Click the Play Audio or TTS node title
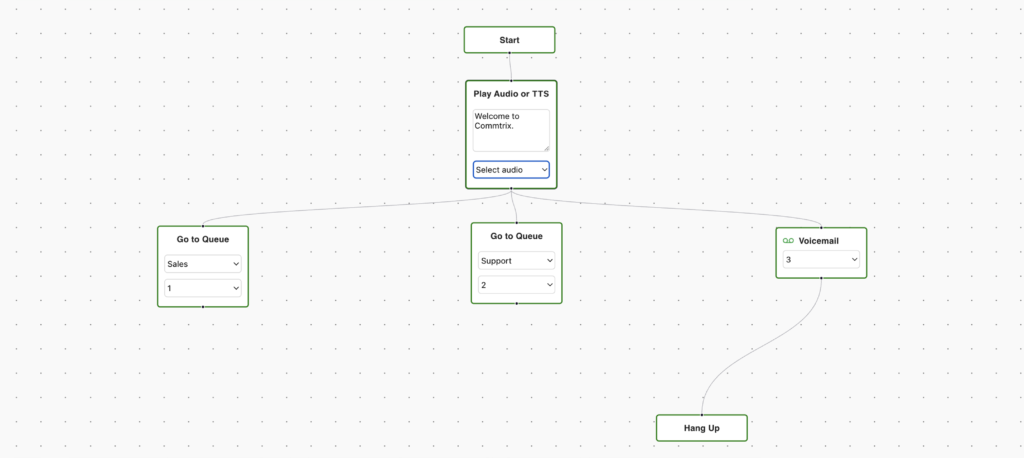Screen dimensions: 1024x458 coord(511,94)
